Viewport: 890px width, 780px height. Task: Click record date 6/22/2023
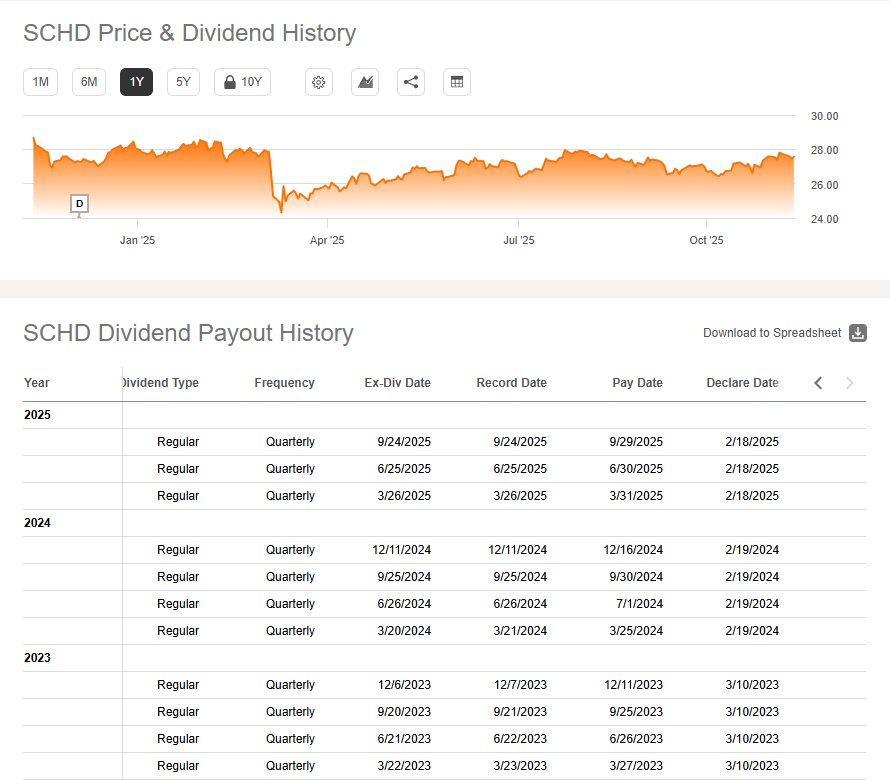tap(520, 739)
